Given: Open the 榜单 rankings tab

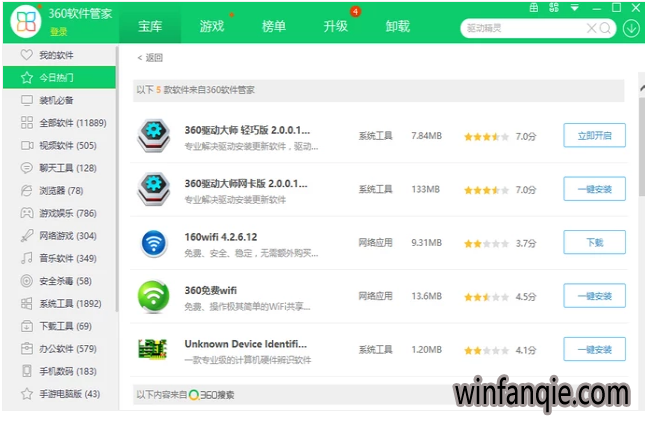Looking at the screenshot, I should (274, 26).
